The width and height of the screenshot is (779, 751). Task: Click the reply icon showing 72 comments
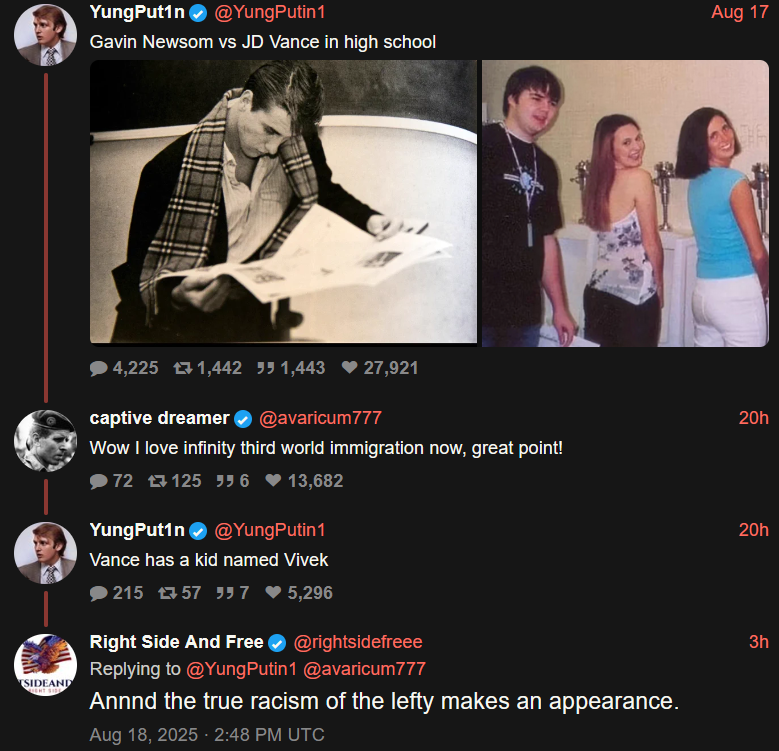click(x=99, y=481)
